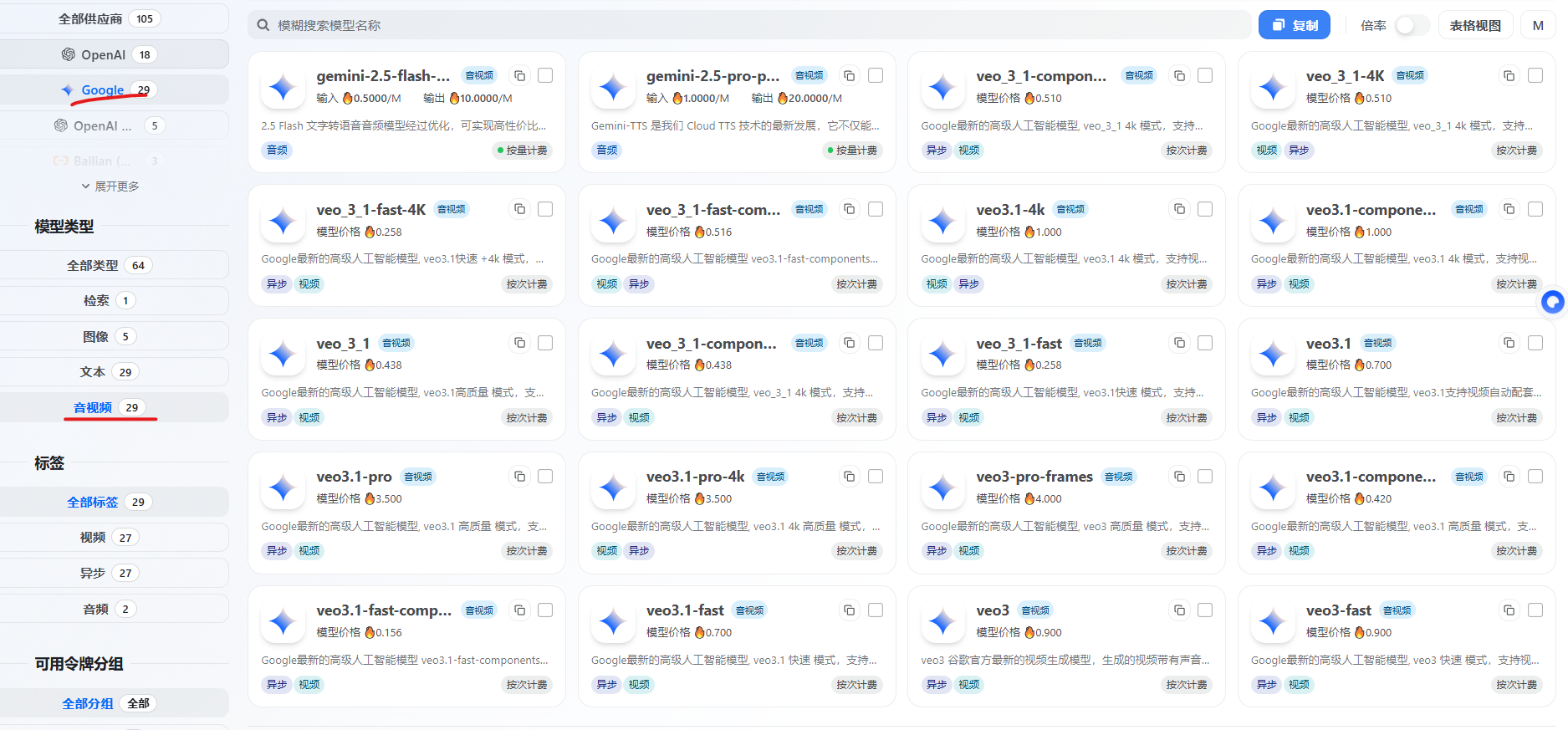The height and width of the screenshot is (730, 1568).
Task: Expand more vendors with 展开更多
Action: coord(110,186)
